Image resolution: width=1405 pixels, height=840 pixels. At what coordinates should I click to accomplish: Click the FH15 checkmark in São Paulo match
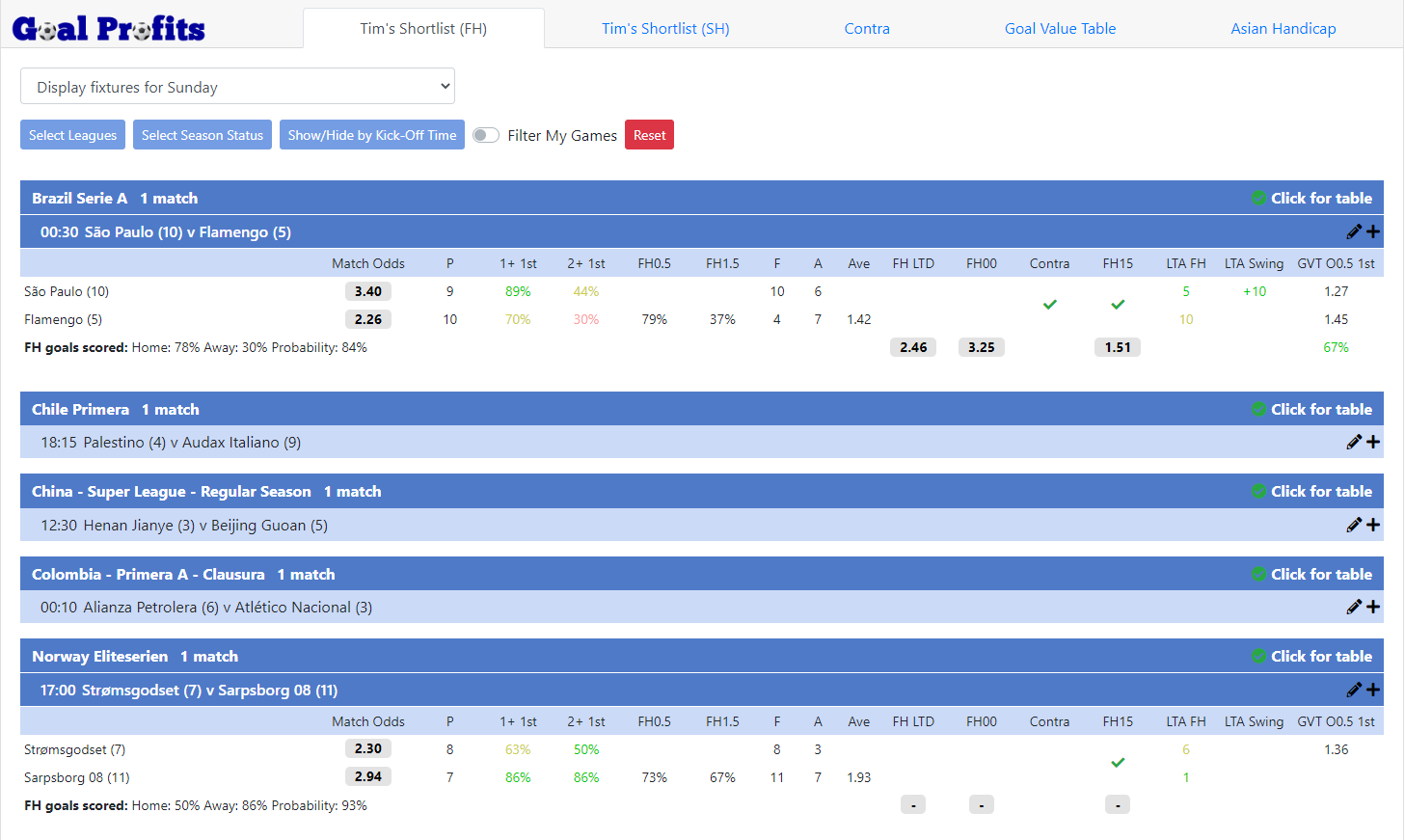[1118, 305]
